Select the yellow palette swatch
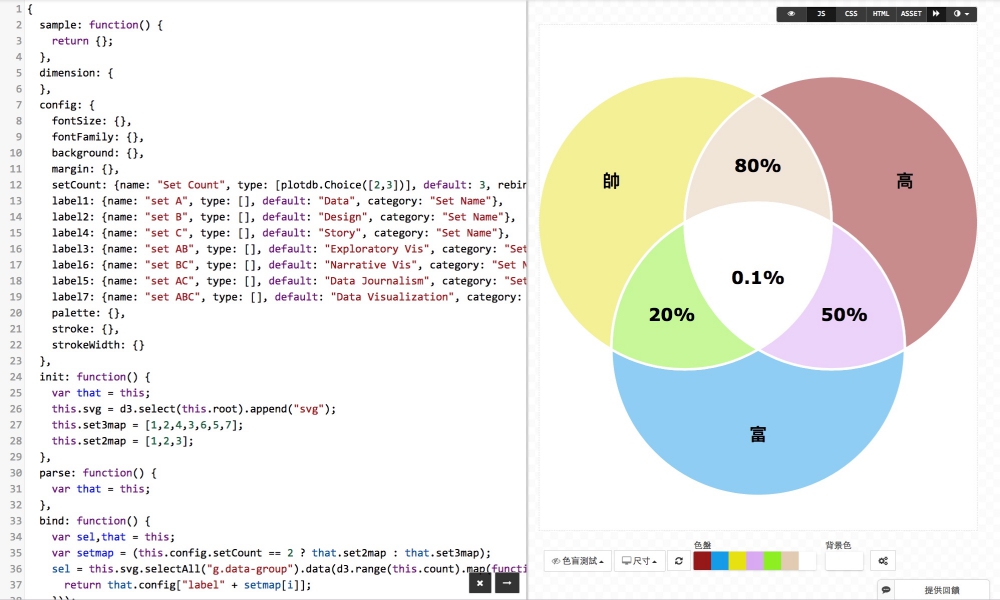This screenshot has height=600, width=1000. click(x=737, y=561)
